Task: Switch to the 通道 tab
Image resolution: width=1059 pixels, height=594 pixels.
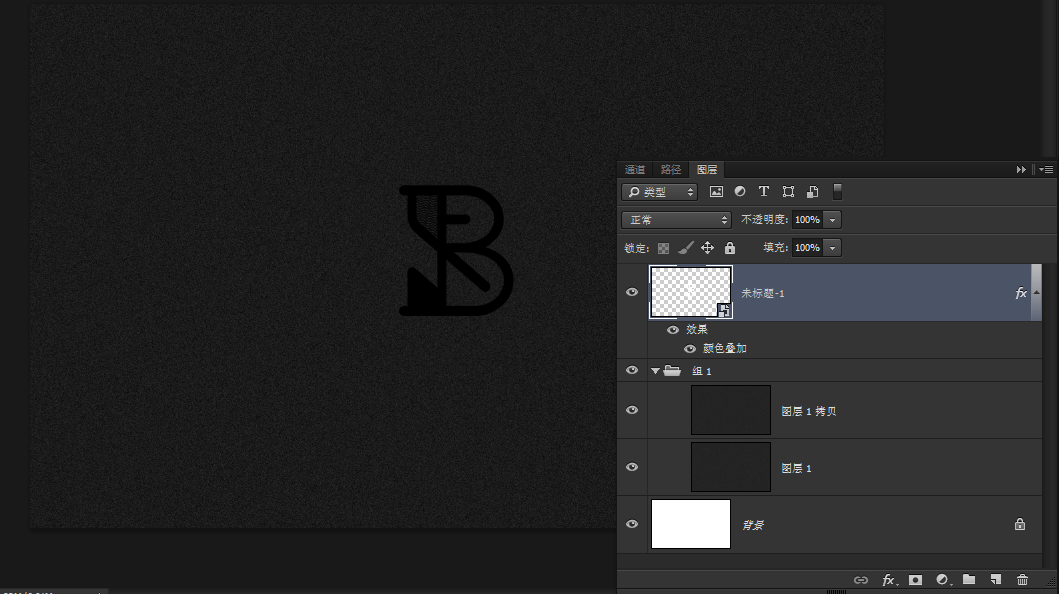Action: click(635, 170)
